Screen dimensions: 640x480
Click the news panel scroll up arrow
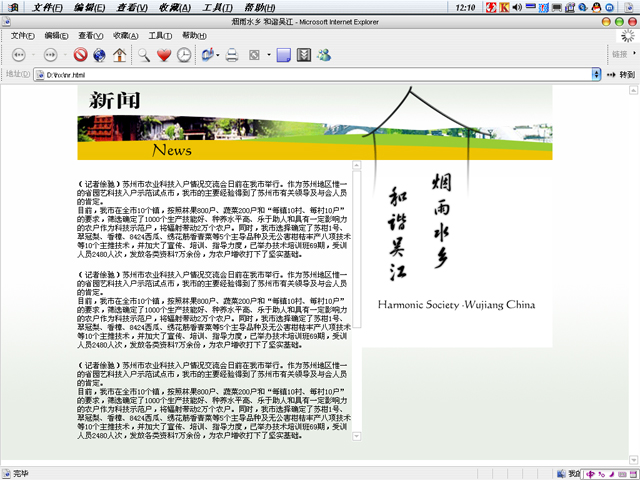click(356, 165)
